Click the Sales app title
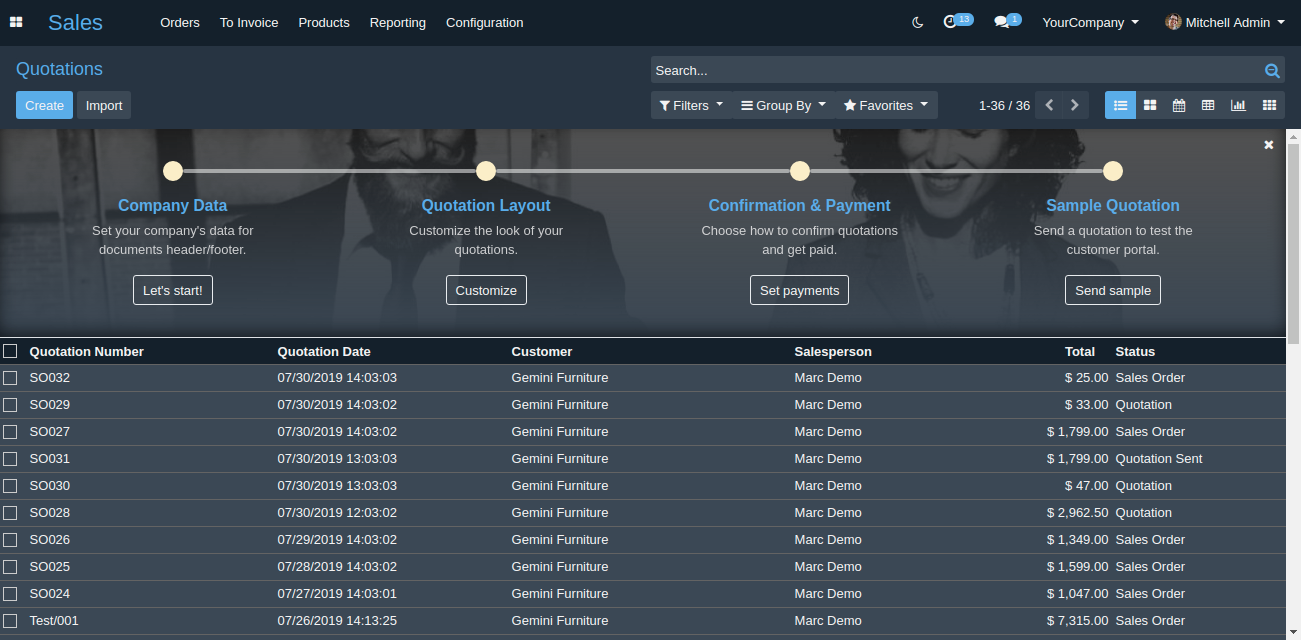The width and height of the screenshot is (1301, 640). [75, 22]
